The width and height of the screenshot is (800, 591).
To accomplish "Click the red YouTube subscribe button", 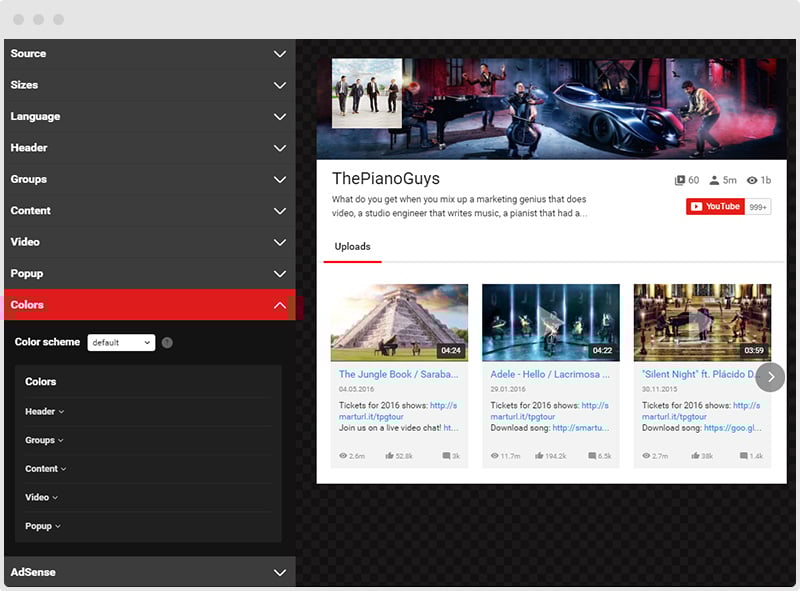I will [715, 206].
